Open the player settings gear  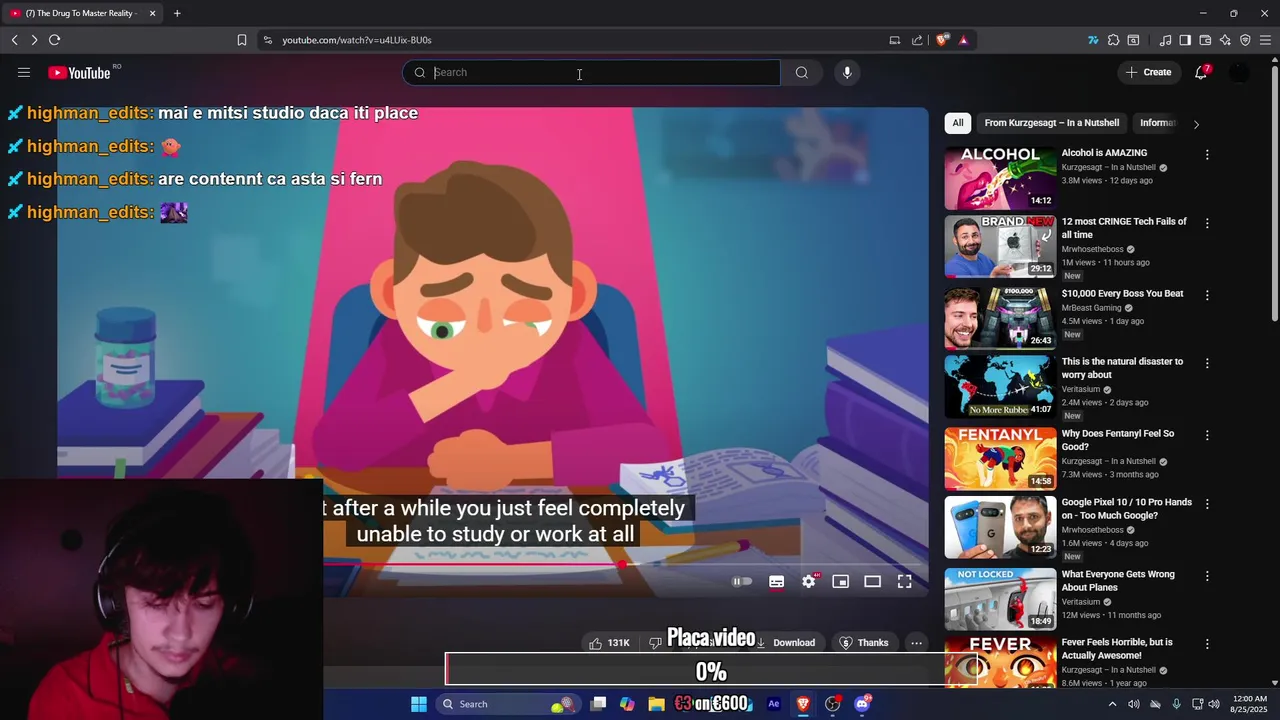(808, 581)
